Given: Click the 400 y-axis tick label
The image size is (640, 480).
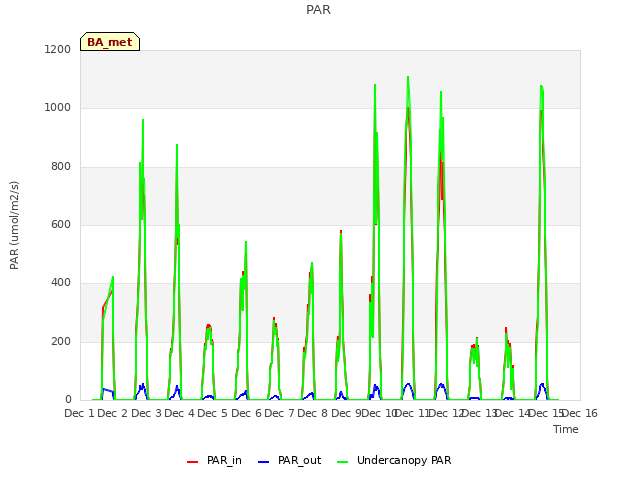Looking at the screenshot, I should (61, 282).
